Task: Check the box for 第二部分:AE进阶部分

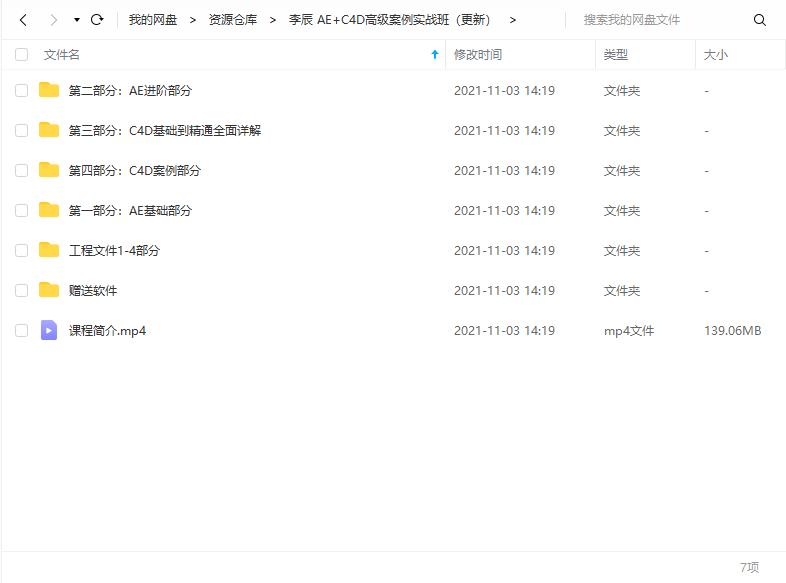Action: (x=22, y=91)
